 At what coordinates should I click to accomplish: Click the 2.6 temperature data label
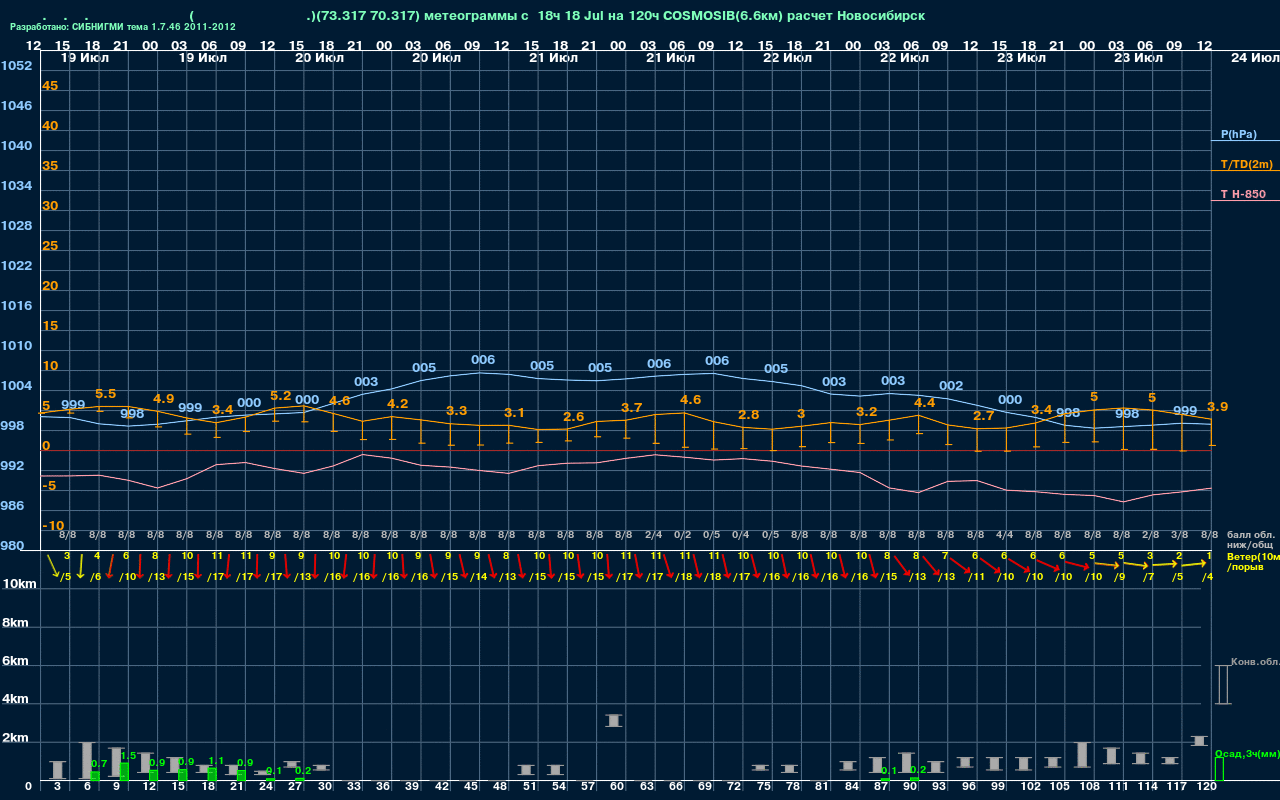[573, 417]
